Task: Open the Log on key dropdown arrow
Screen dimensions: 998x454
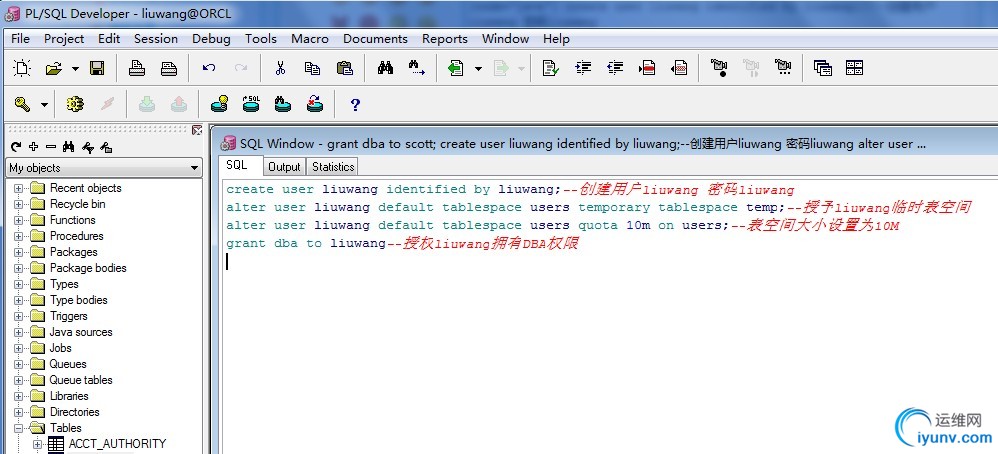Action: [x=44, y=104]
